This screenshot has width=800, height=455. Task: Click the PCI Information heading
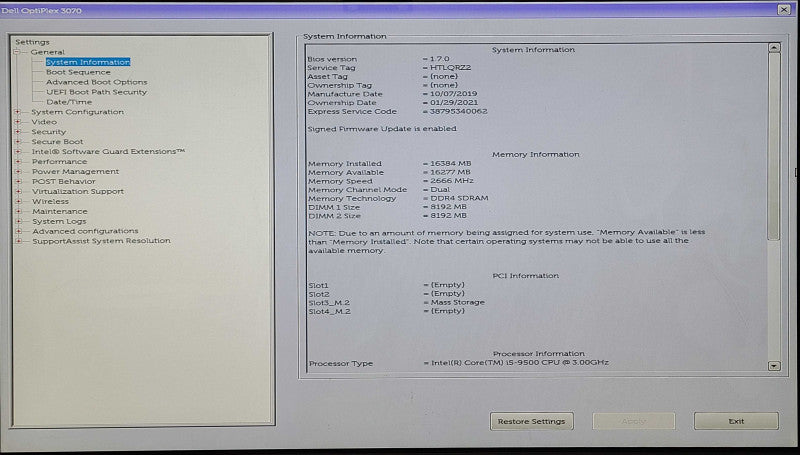coord(526,276)
